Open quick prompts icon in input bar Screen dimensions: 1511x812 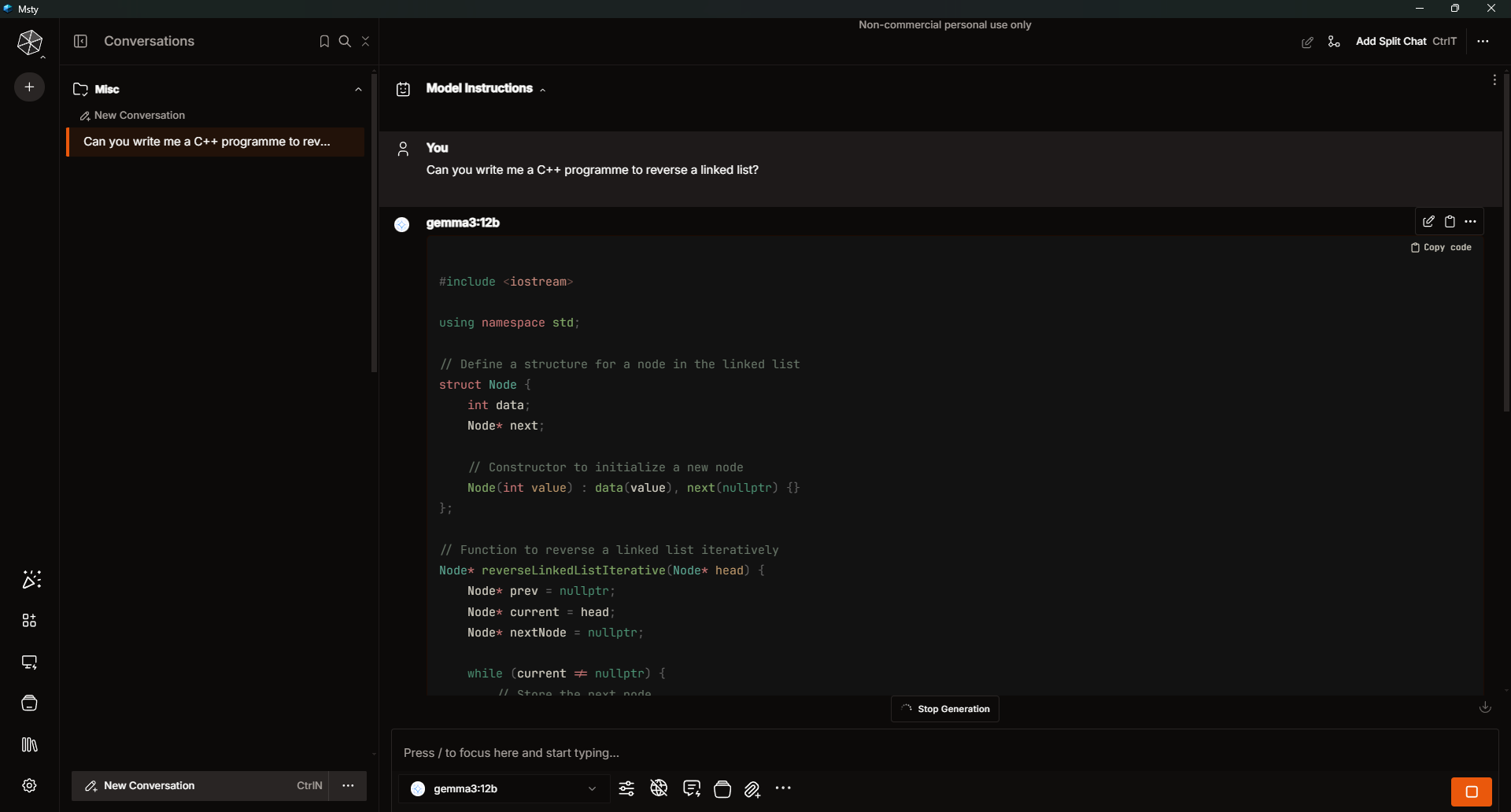pos(691,789)
